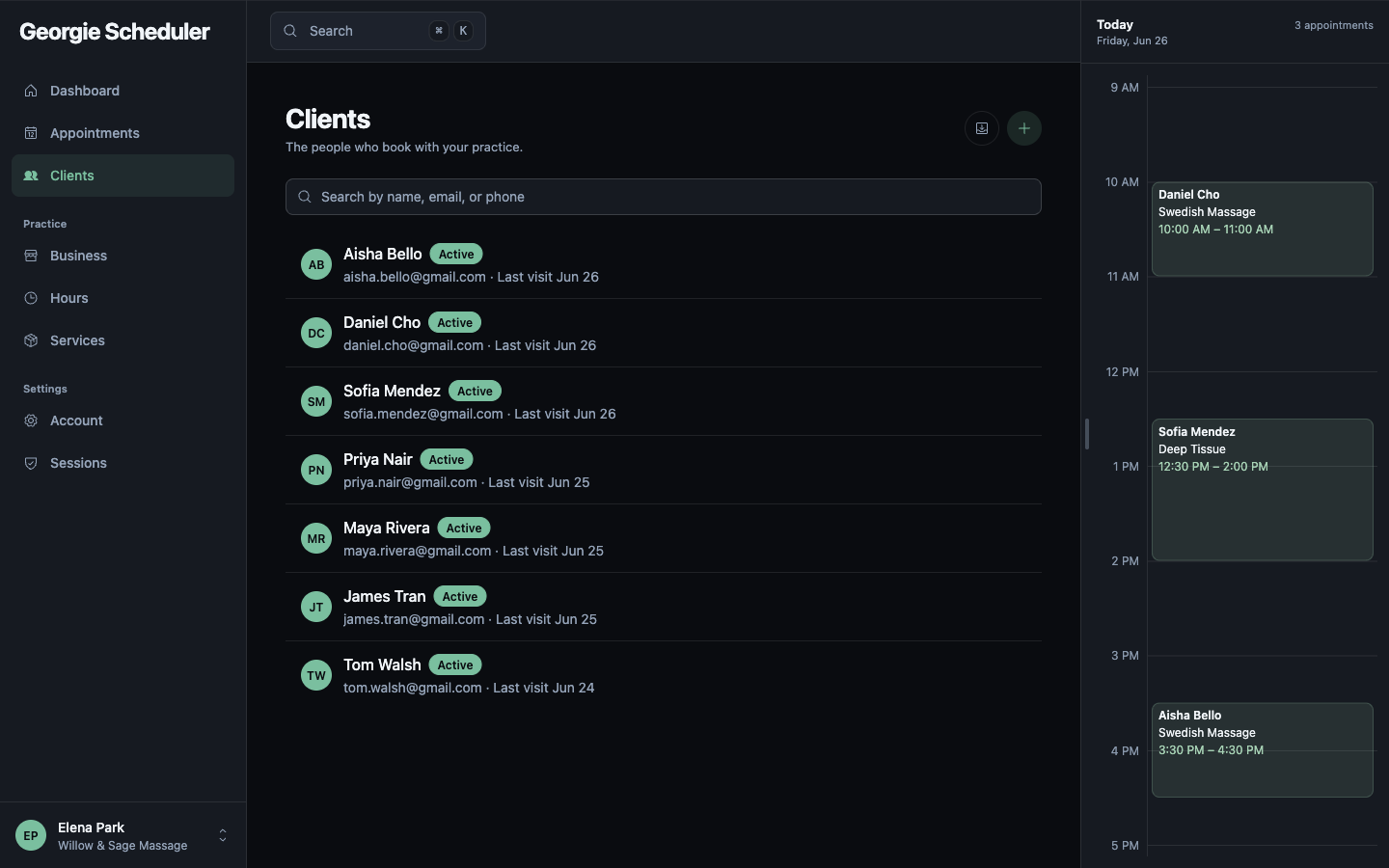
Task: Click magnifier icon in client search field
Action: click(x=305, y=197)
